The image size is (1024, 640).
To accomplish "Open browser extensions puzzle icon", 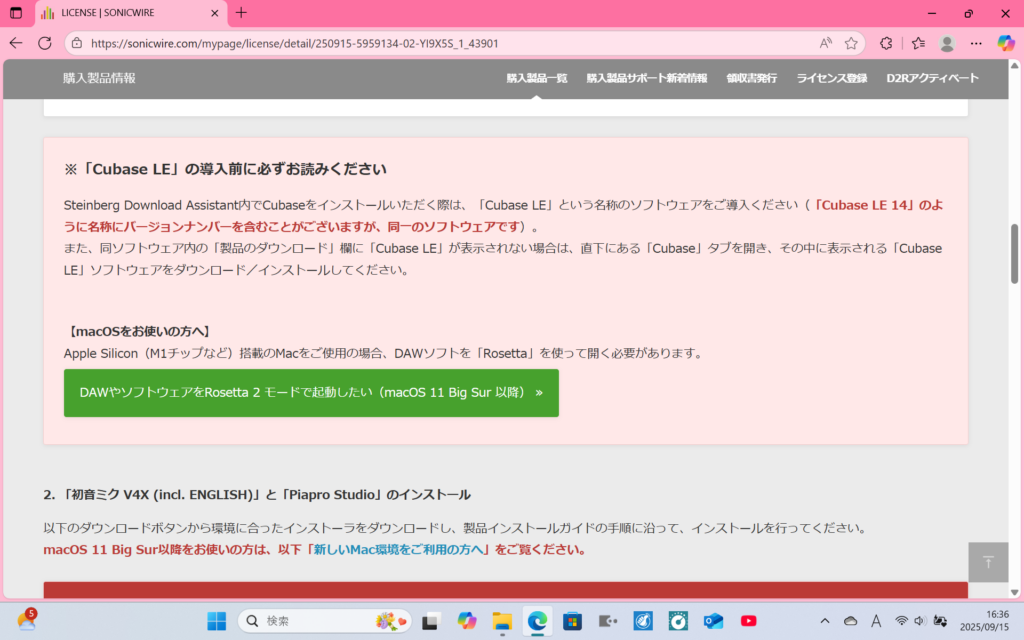I will click(x=886, y=43).
